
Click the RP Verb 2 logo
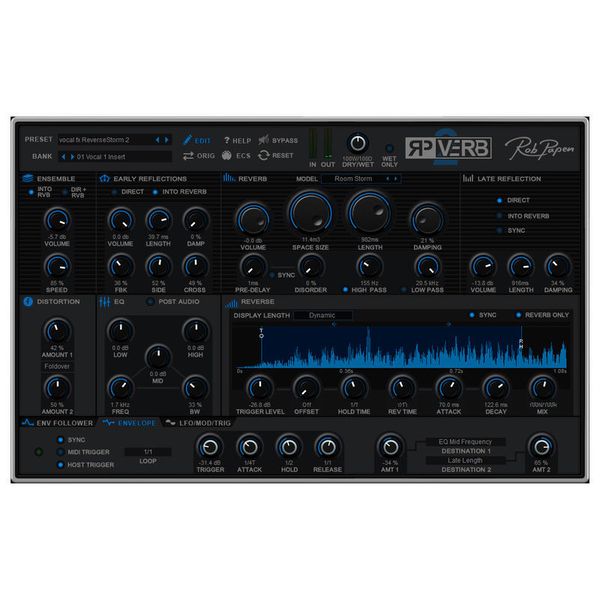click(x=448, y=148)
